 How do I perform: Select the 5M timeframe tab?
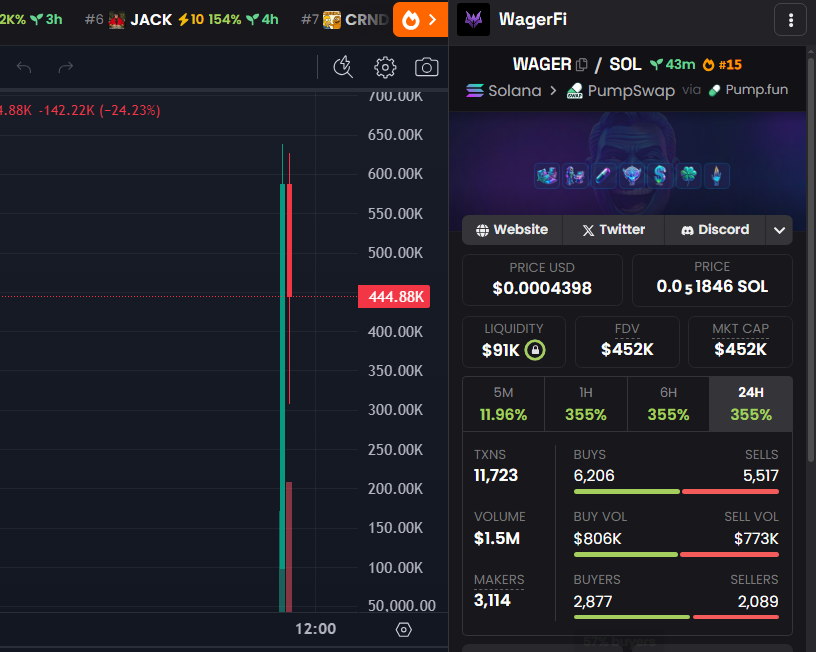pyautogui.click(x=503, y=404)
